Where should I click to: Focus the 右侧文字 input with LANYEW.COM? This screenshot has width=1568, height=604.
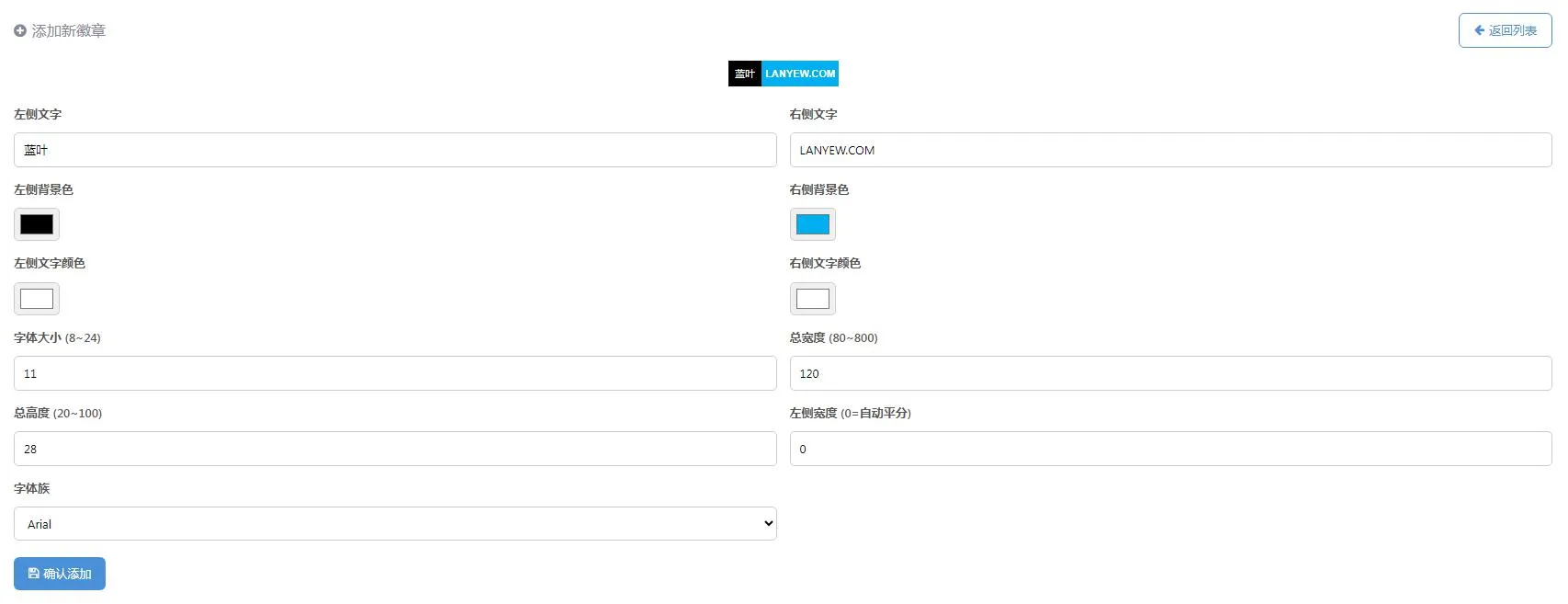point(1171,150)
